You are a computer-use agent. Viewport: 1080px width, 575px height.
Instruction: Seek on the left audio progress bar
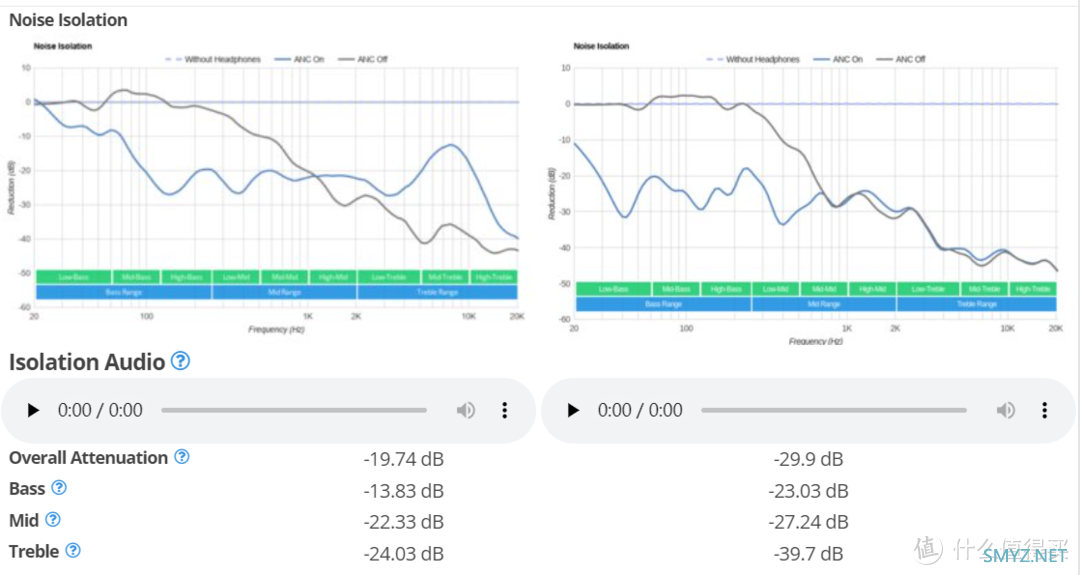(294, 410)
